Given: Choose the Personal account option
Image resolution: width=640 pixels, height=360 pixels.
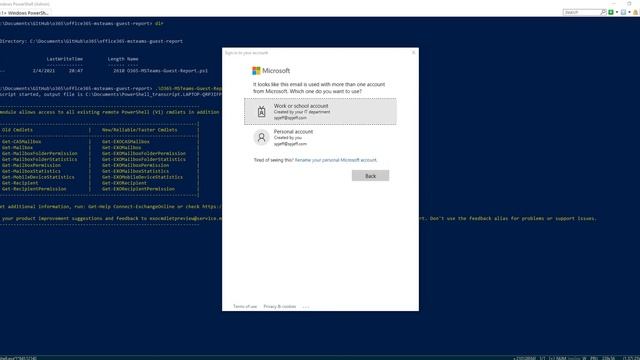Looking at the screenshot, I should 320,138.
